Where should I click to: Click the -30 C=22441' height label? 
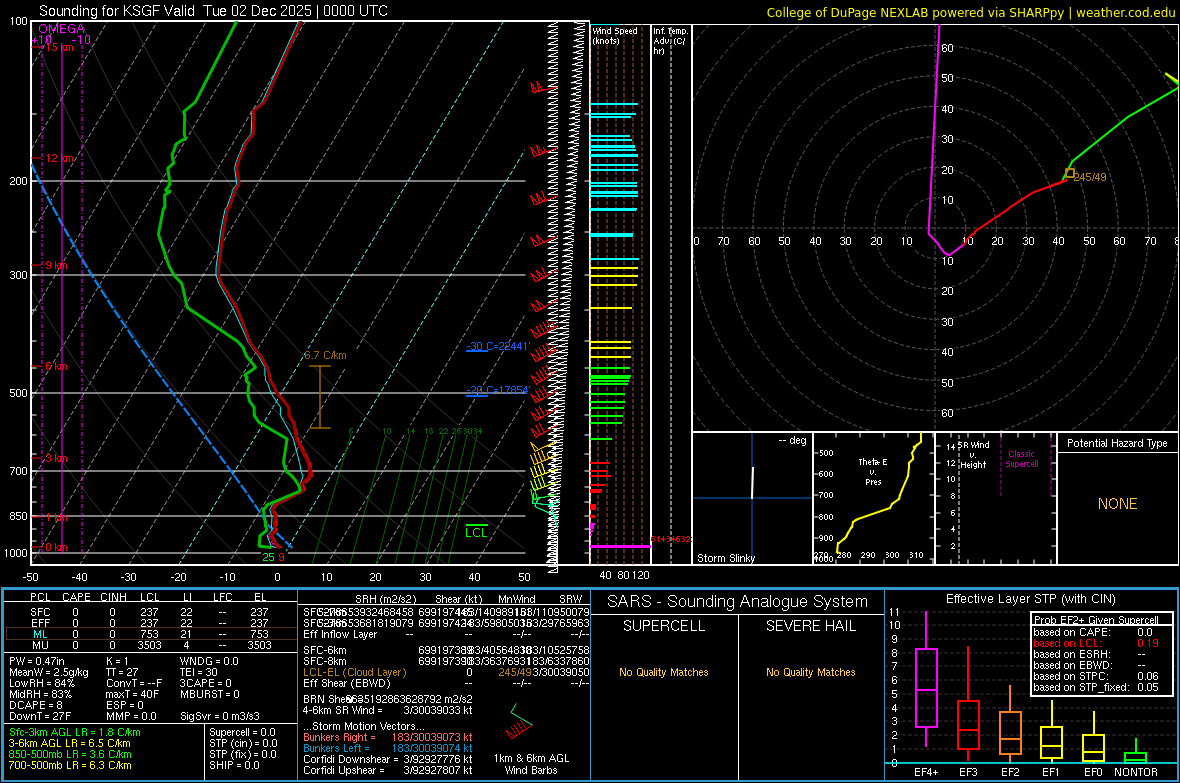[498, 346]
